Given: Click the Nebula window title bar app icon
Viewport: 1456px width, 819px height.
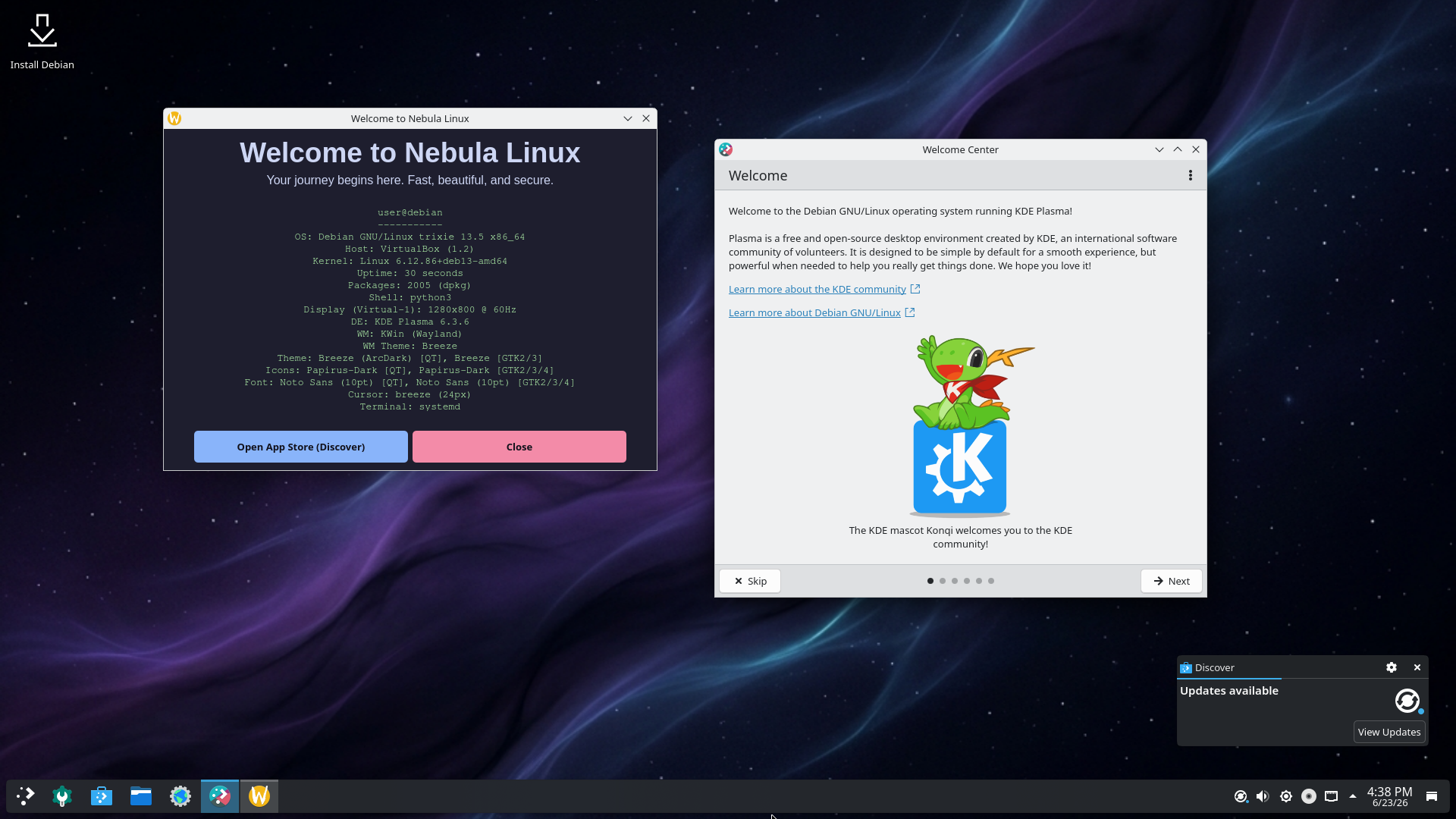Looking at the screenshot, I should point(174,118).
